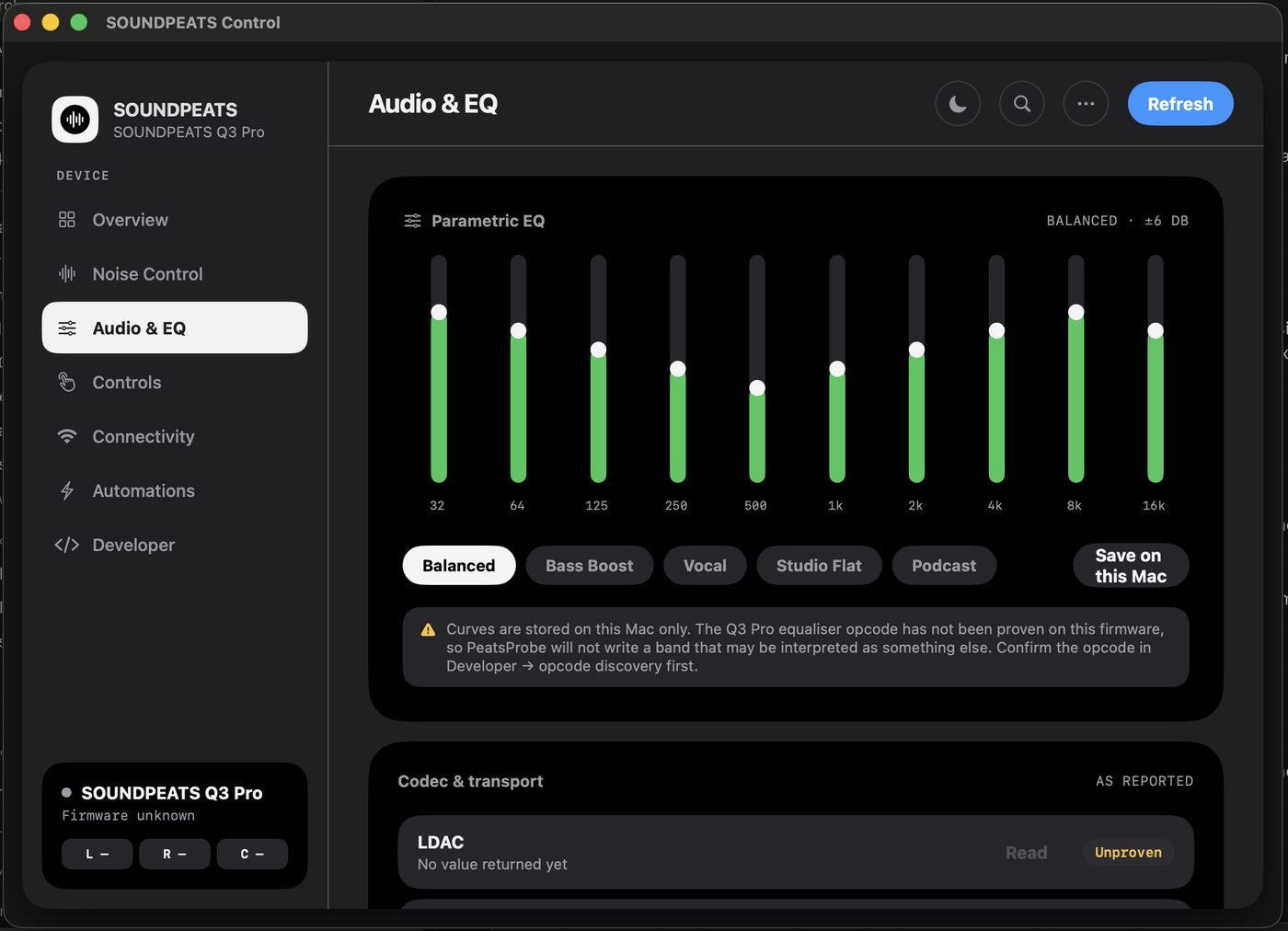
Task: Navigate to the Developer section
Action: 175,545
